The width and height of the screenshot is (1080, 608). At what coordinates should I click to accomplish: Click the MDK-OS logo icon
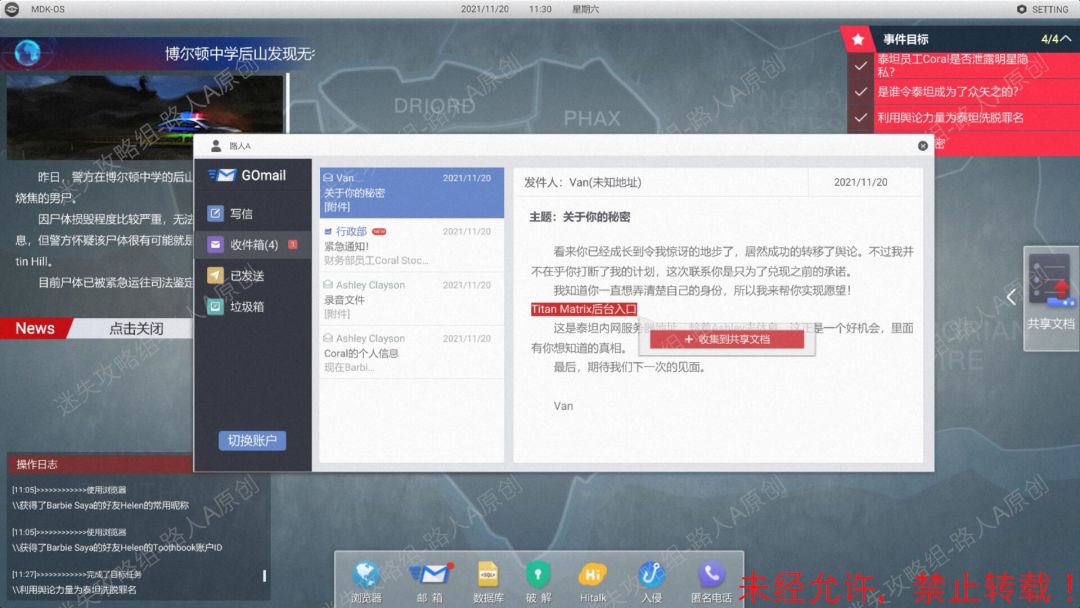click(12, 9)
